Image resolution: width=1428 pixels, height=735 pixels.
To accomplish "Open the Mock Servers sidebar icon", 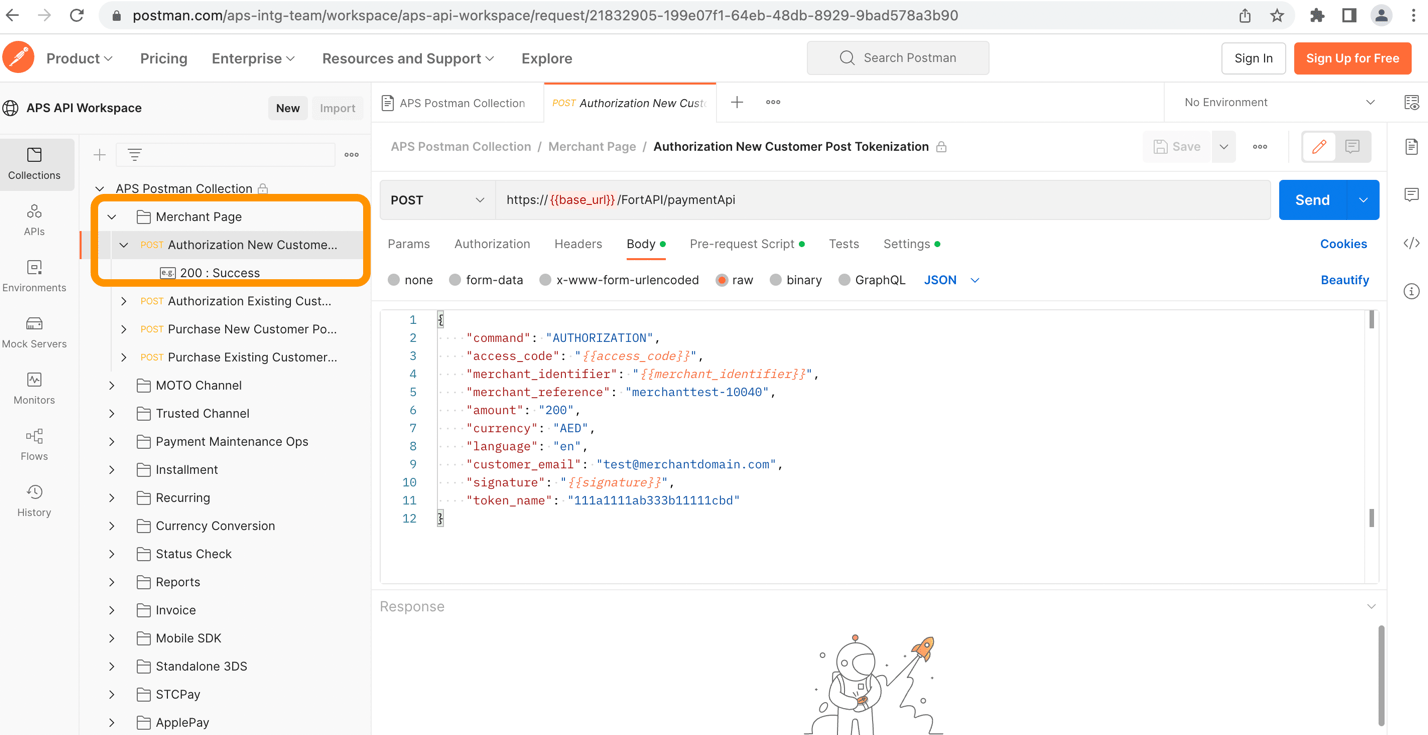I will 34,332.
